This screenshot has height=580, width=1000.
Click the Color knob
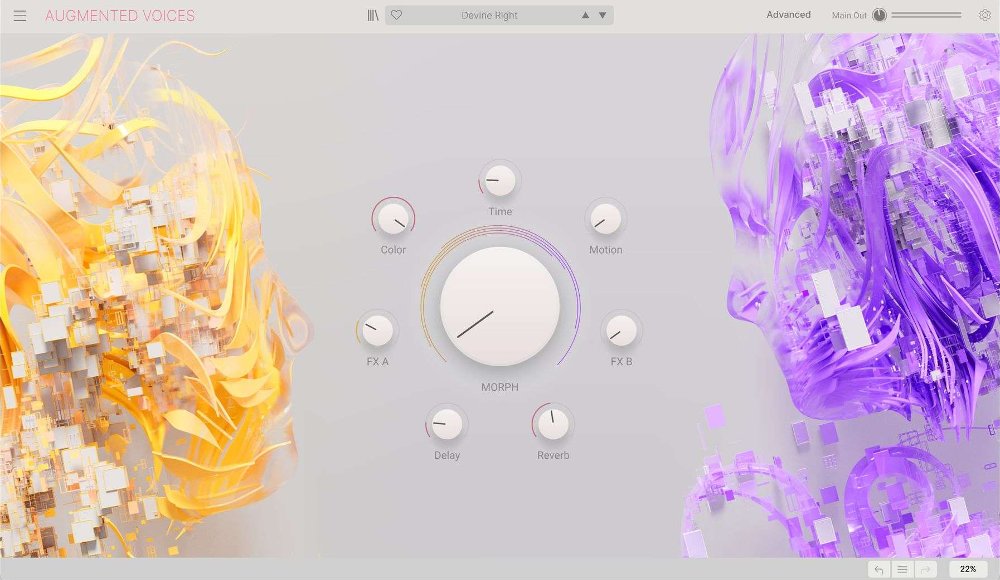(393, 220)
